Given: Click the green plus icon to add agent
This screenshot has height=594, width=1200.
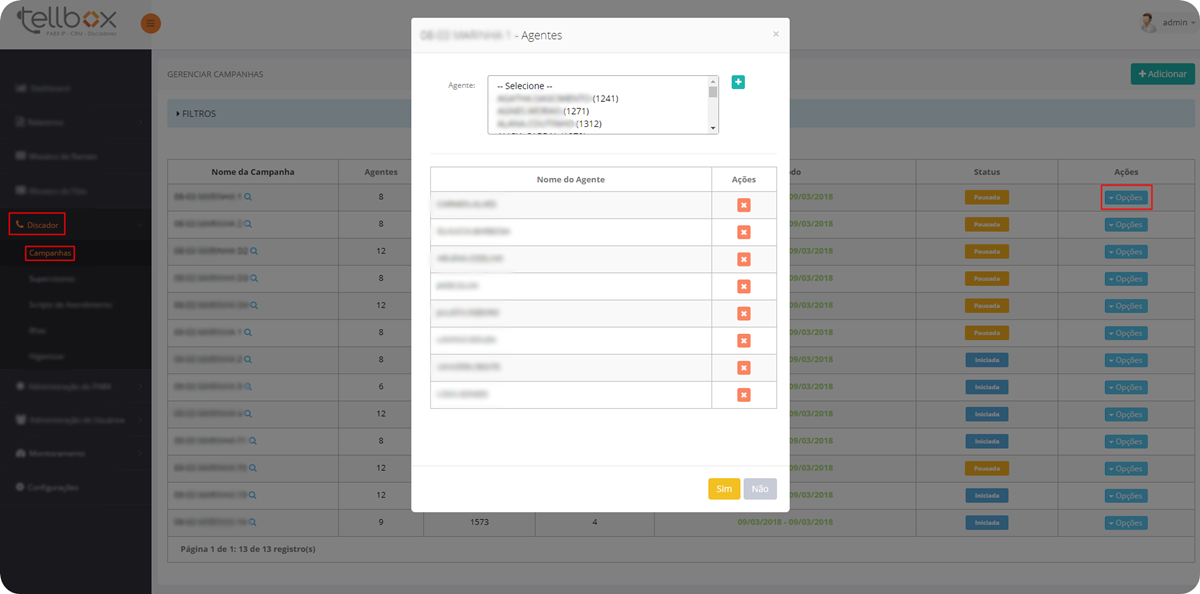Looking at the screenshot, I should (x=738, y=82).
